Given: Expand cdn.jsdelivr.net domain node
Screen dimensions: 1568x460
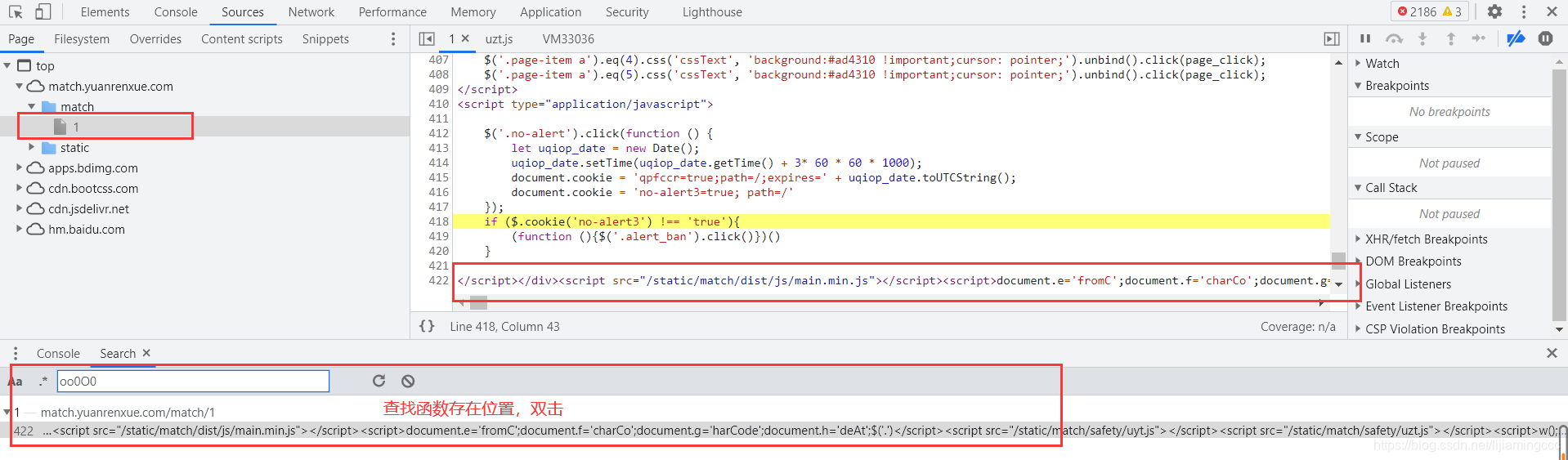Looking at the screenshot, I should click(19, 208).
